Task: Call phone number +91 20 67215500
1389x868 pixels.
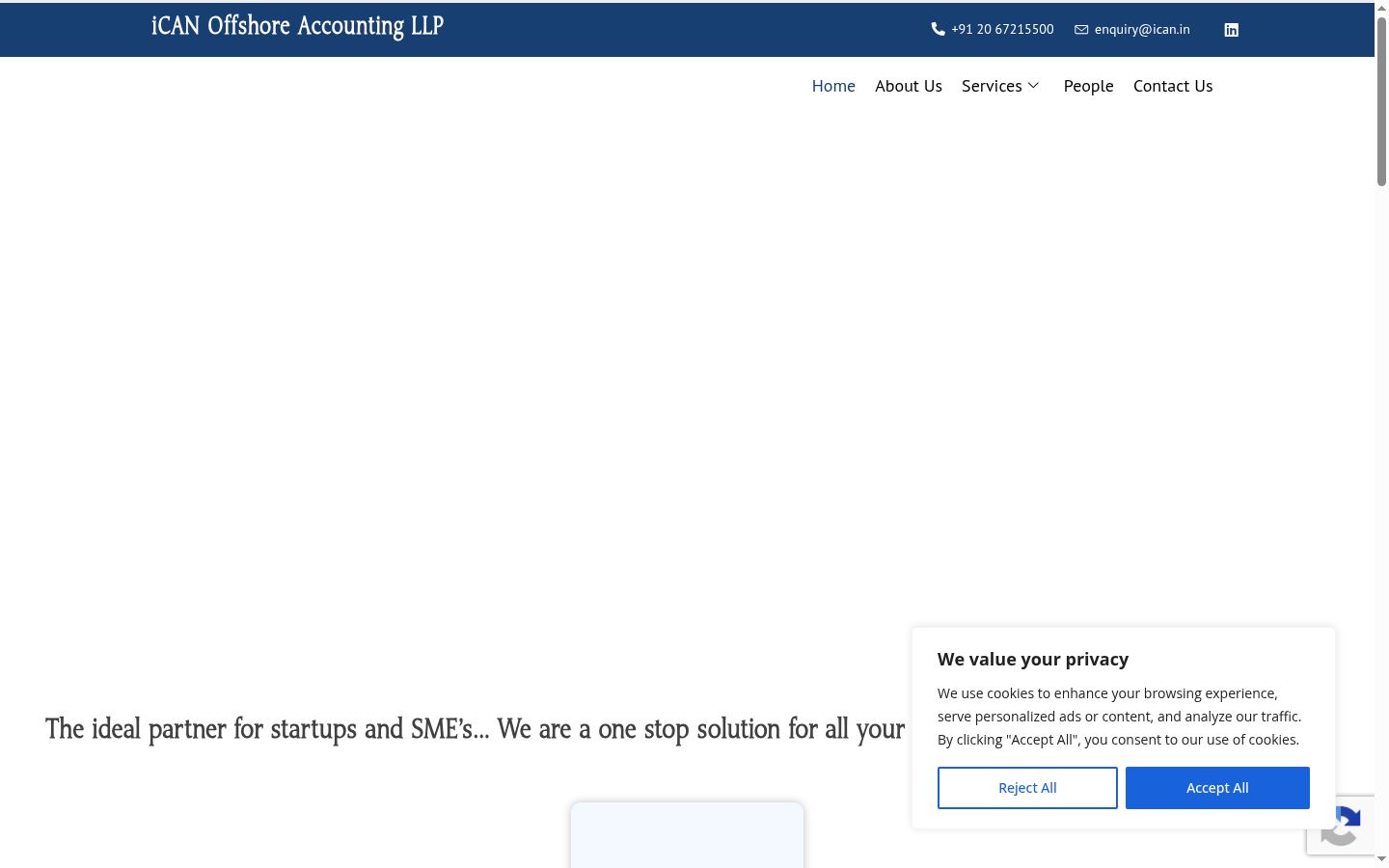Action: coord(1002,29)
